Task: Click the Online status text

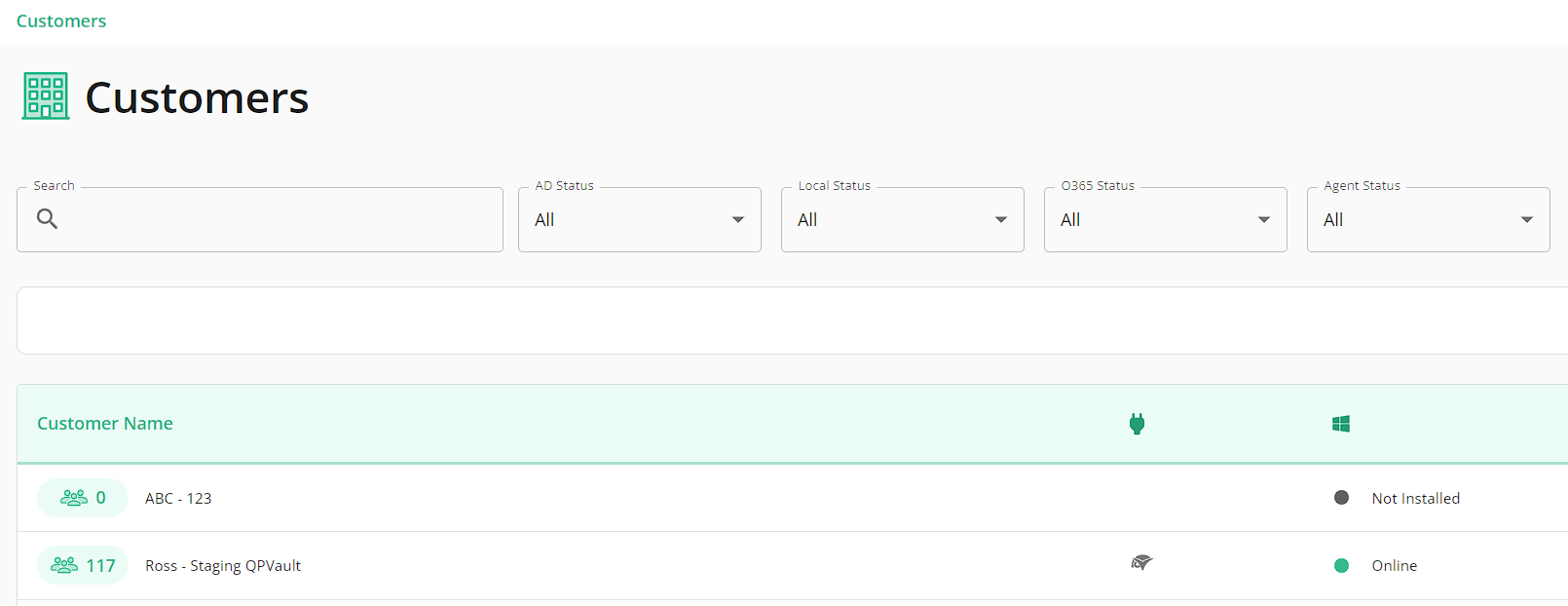Action: pyautogui.click(x=1395, y=565)
